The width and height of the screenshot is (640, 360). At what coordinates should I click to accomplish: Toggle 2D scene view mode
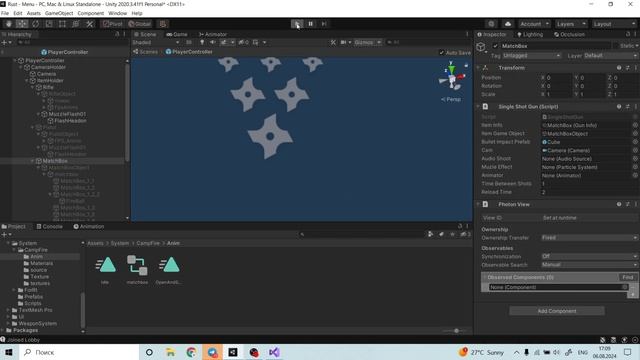[x=189, y=42]
